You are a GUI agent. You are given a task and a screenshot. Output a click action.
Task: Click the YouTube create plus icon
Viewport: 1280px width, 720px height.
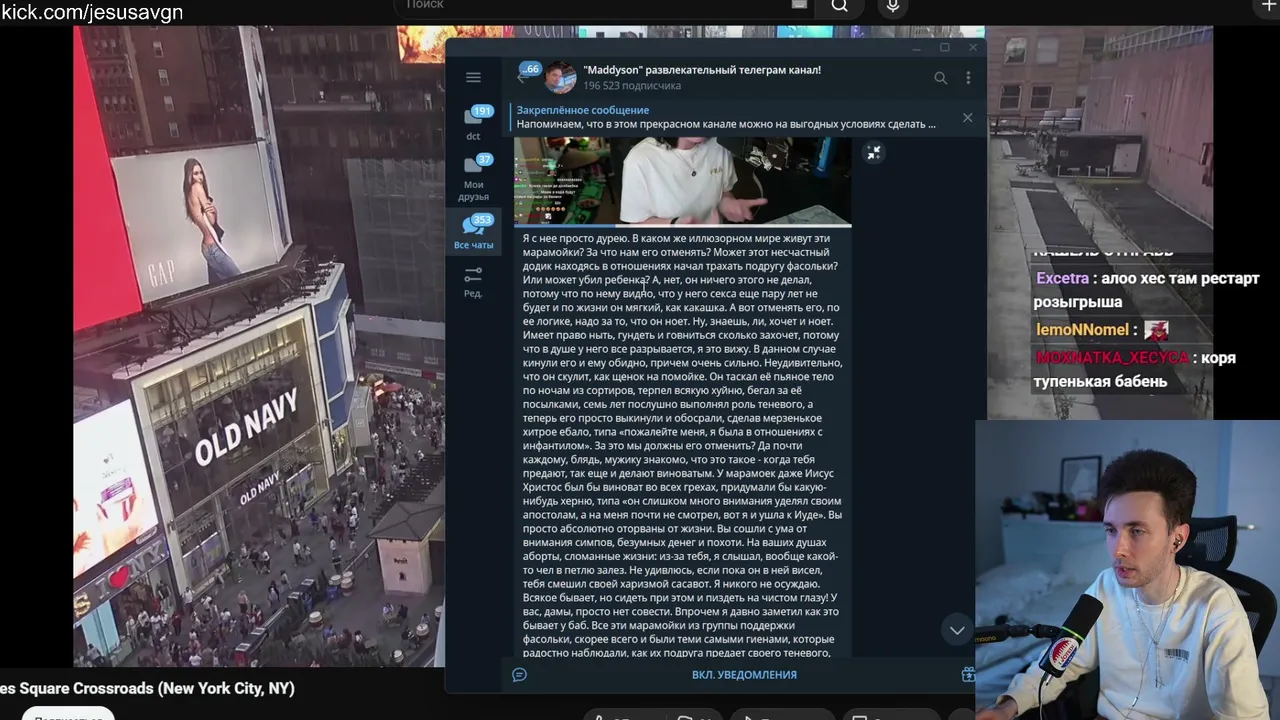pyautogui.click(x=1269, y=6)
